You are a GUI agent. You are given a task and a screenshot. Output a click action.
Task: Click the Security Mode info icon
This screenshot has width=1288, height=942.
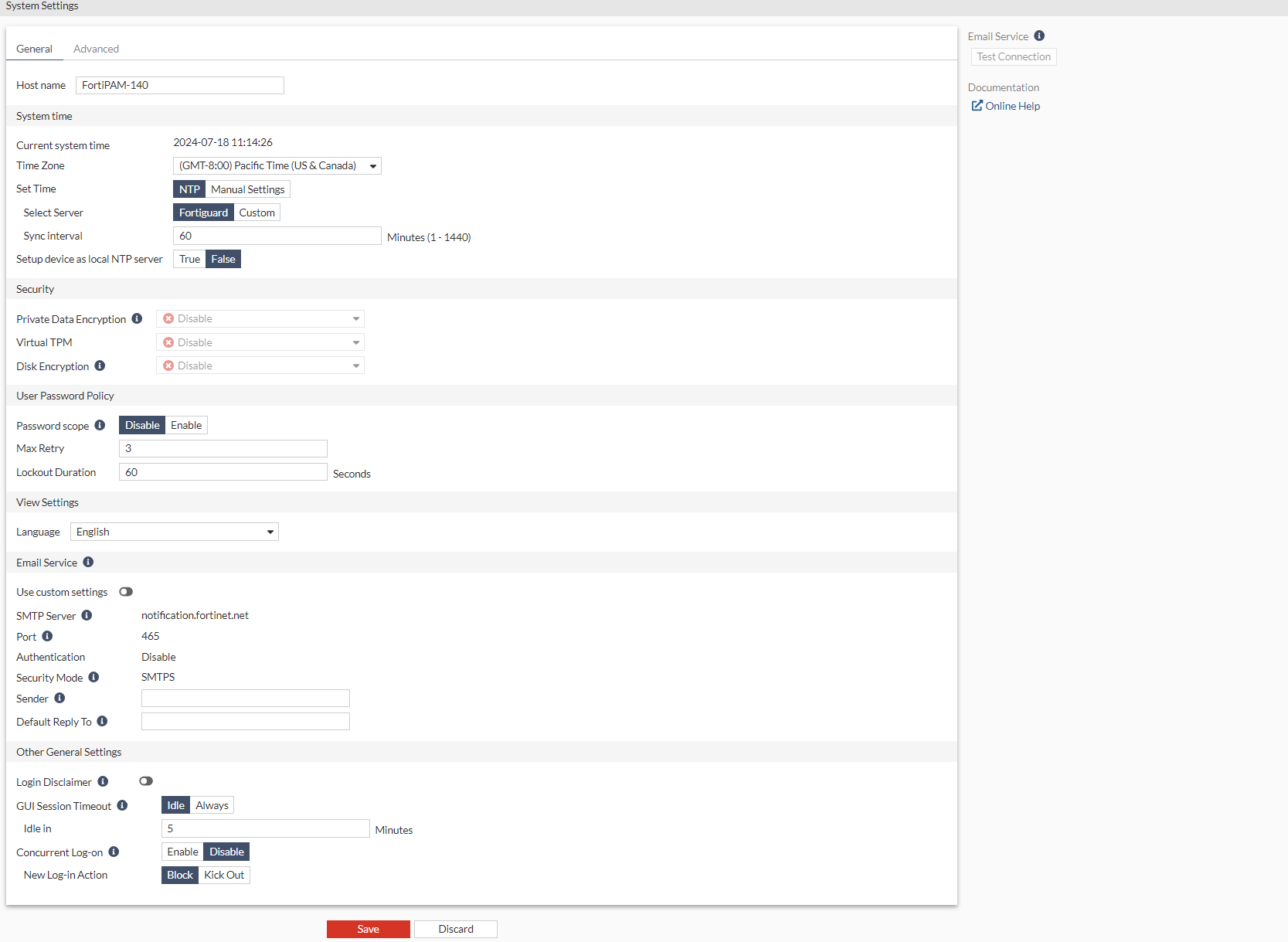[93, 677]
